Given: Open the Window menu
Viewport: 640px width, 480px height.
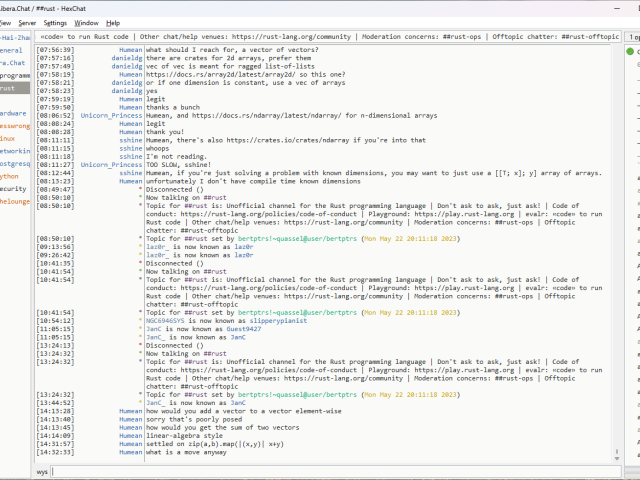Looking at the screenshot, I should [x=87, y=22].
